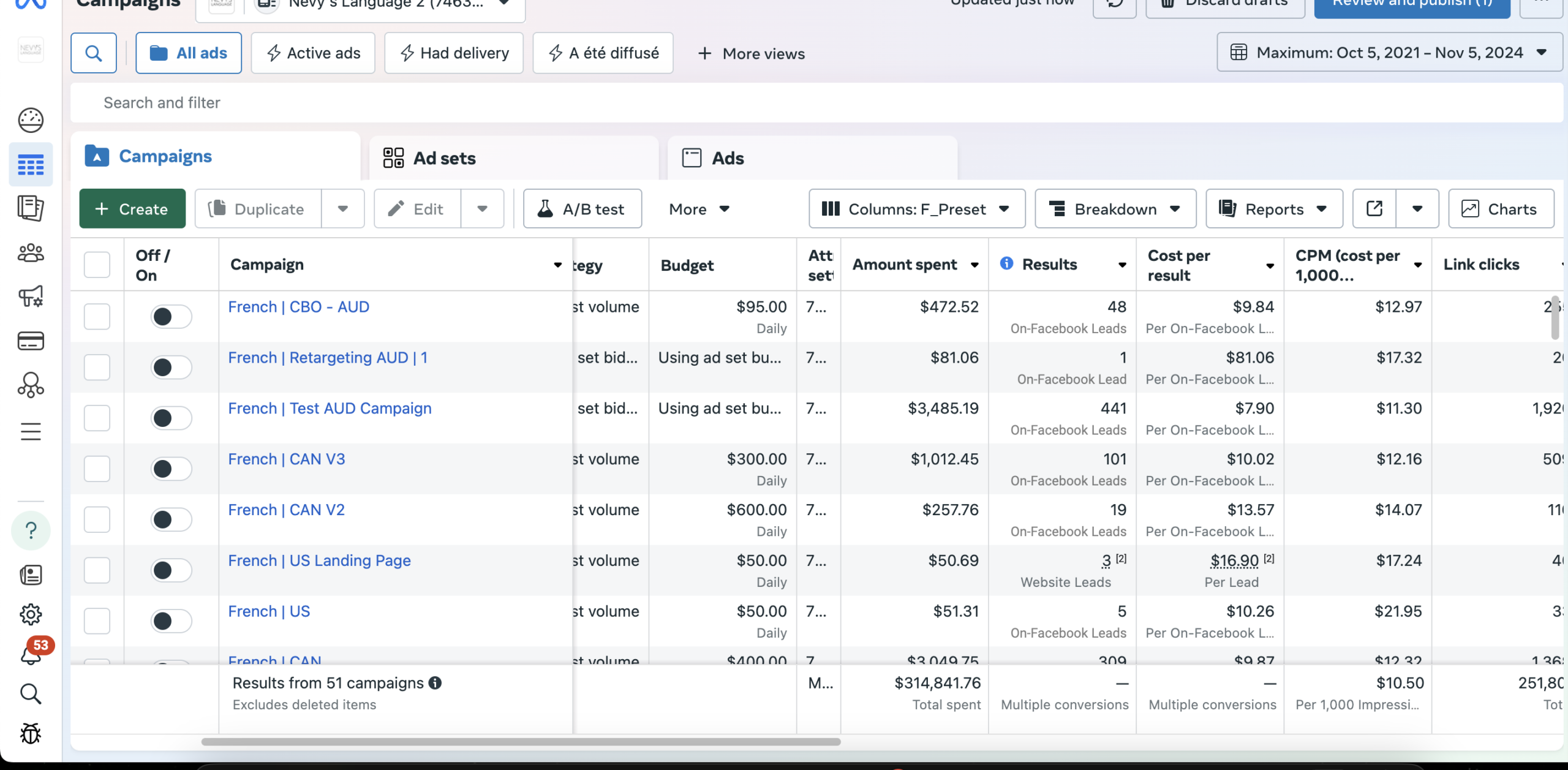Click the refresh icon near Updated just now

[x=1115, y=4]
